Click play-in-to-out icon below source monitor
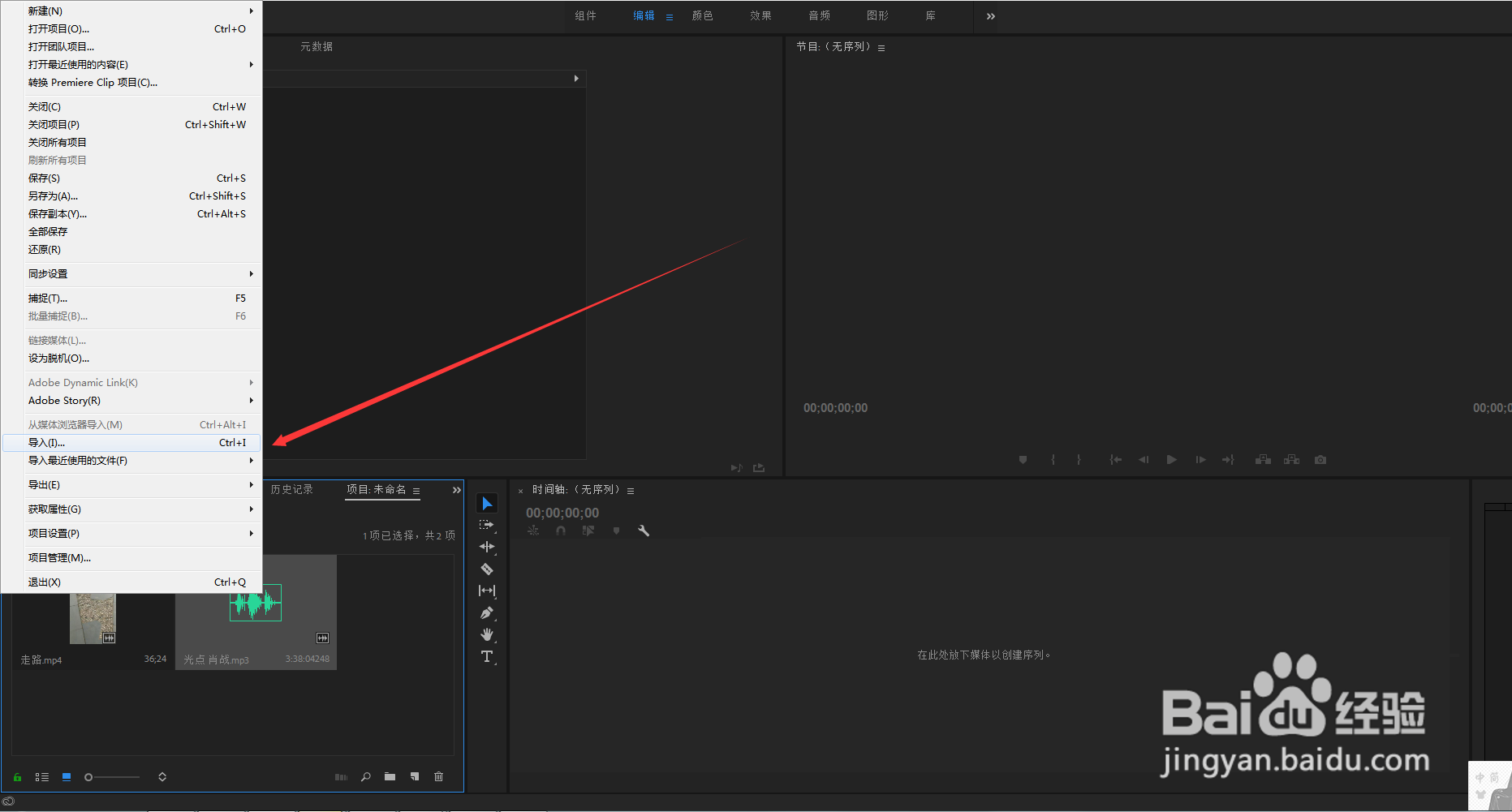The image size is (1512, 812). (x=736, y=468)
